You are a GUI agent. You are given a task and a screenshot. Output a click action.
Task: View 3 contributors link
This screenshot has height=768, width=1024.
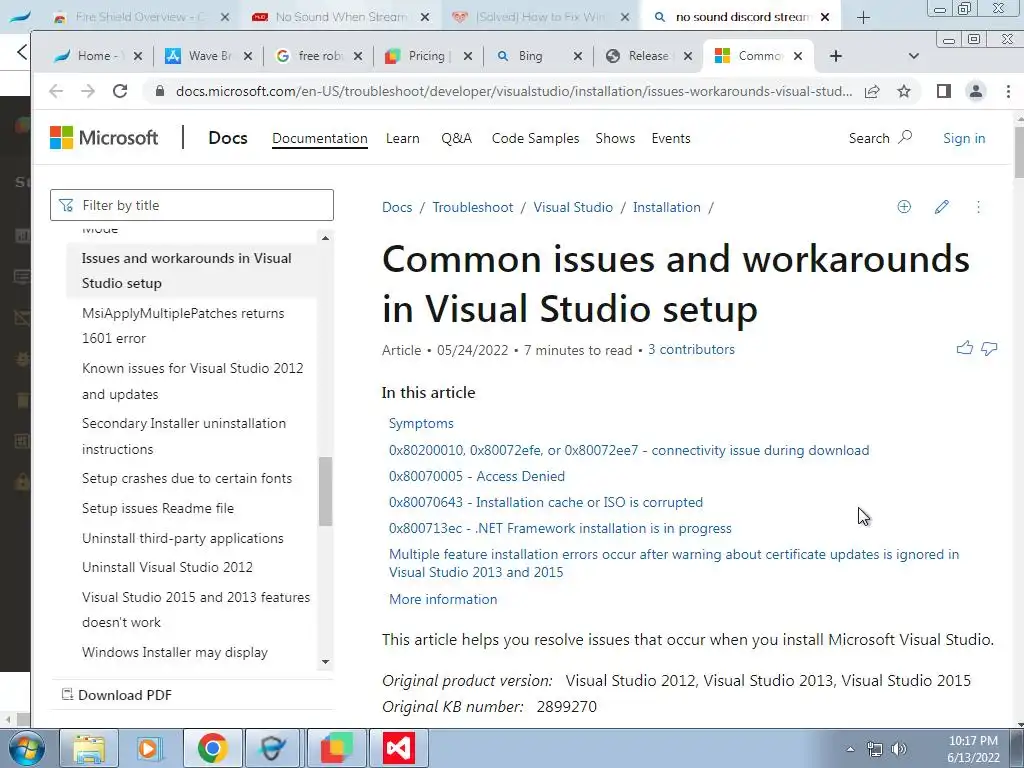(691, 349)
